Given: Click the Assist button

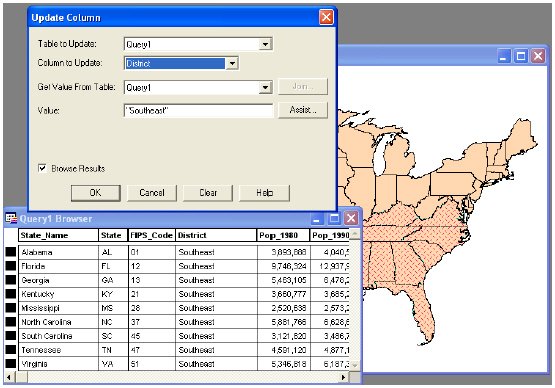Looking at the screenshot, I should tap(303, 110).
